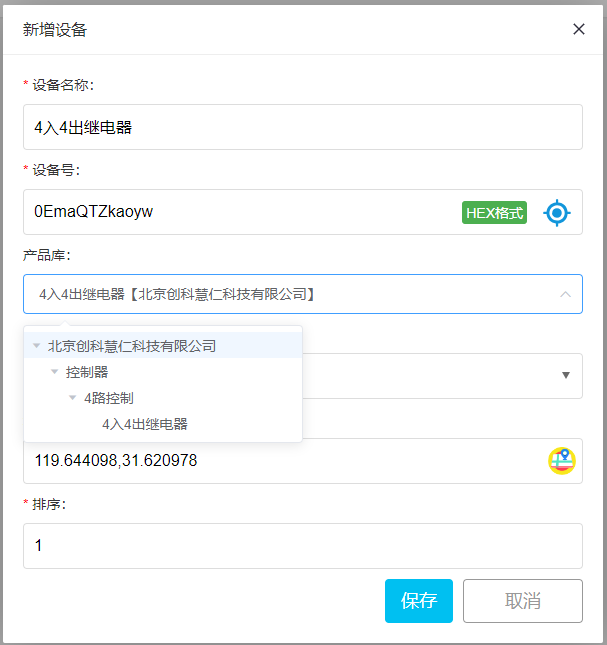607x645 pixels.
Task: Click the 排序 label
Action: click(49, 504)
